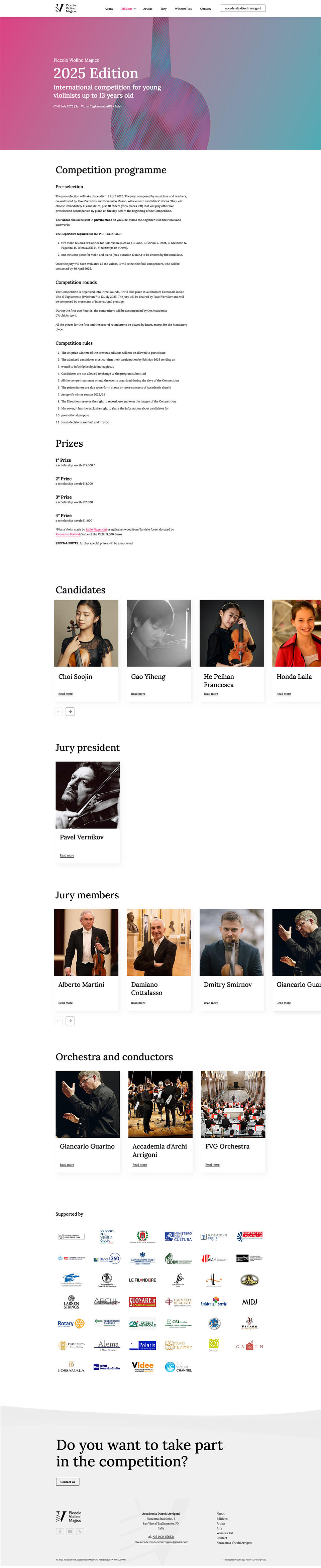321x1568 pixels.
Task: Open the FVG Orchestra thumbnail
Action: pyautogui.click(x=233, y=1104)
